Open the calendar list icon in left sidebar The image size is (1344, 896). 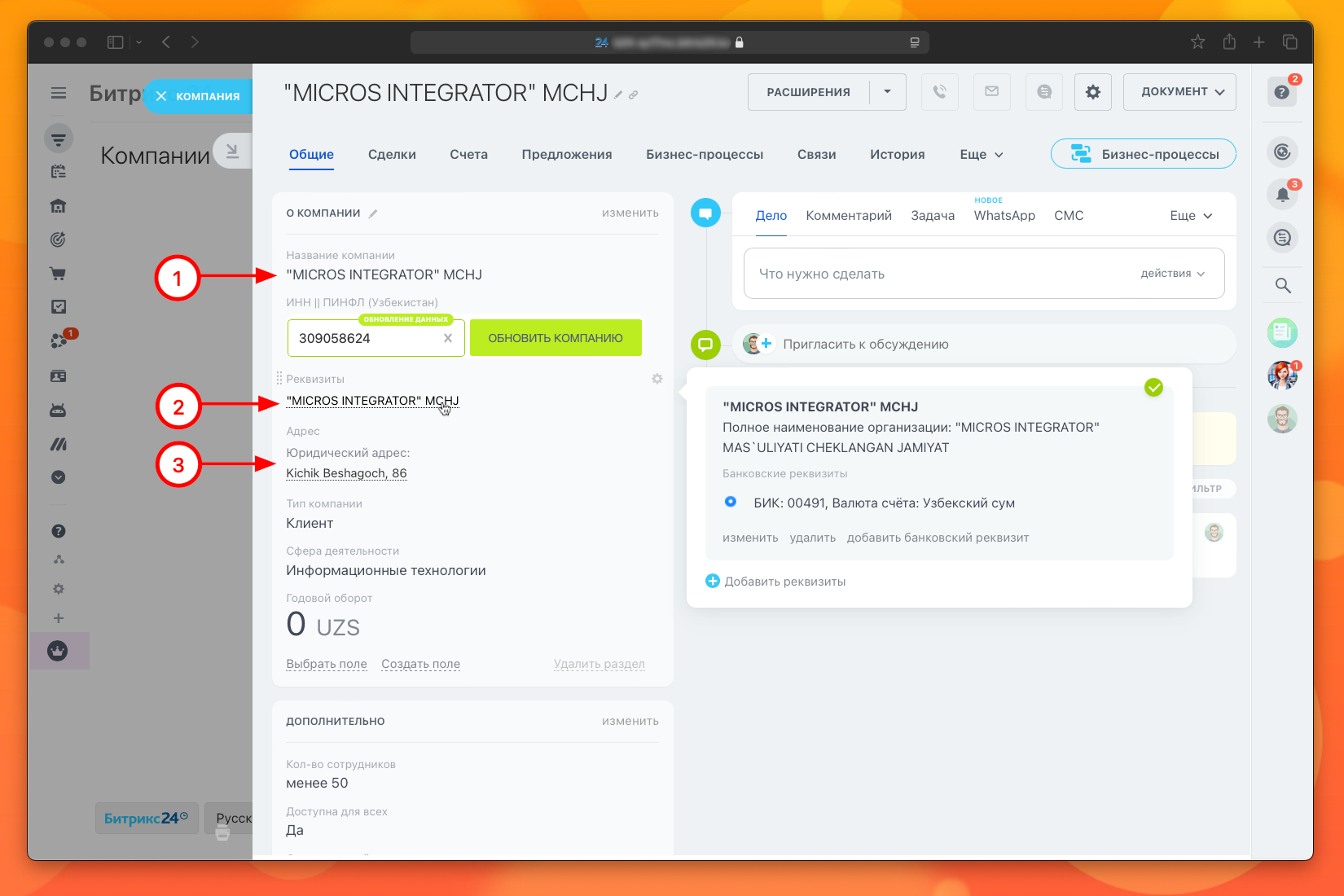tap(59, 172)
